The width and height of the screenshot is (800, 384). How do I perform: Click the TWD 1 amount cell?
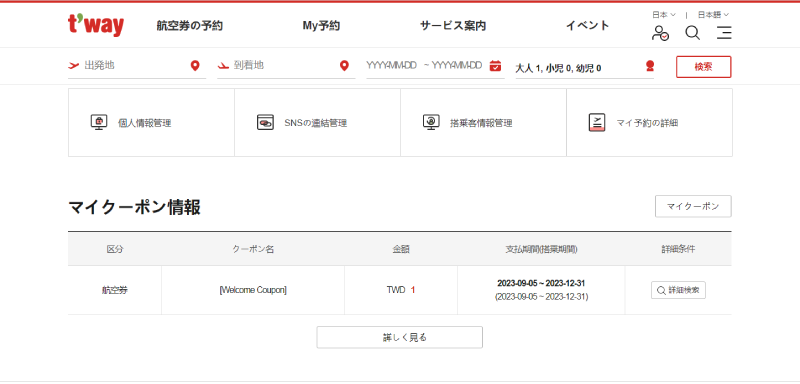pos(401,290)
